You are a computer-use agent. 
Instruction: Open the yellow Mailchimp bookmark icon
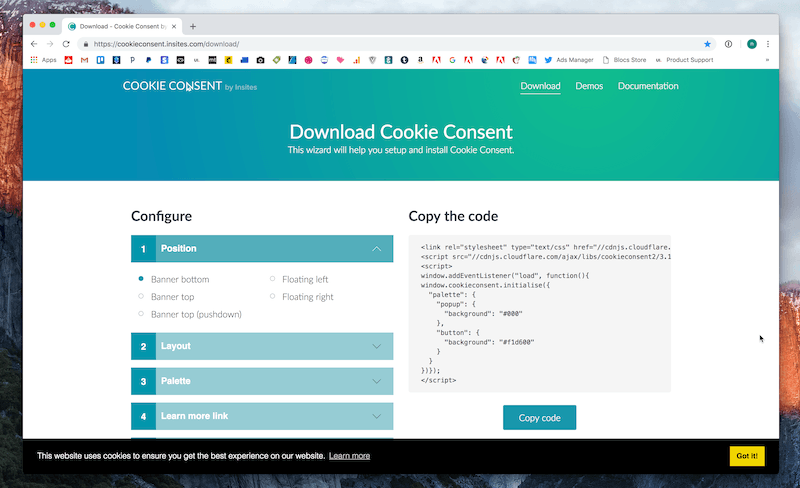[x=229, y=60]
